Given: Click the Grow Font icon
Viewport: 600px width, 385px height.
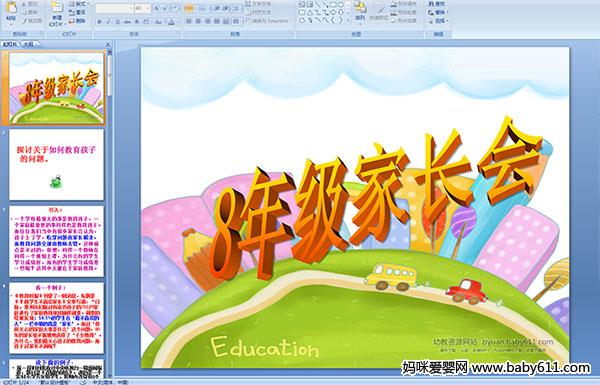Looking at the screenshot, I should pyautogui.click(x=156, y=8).
